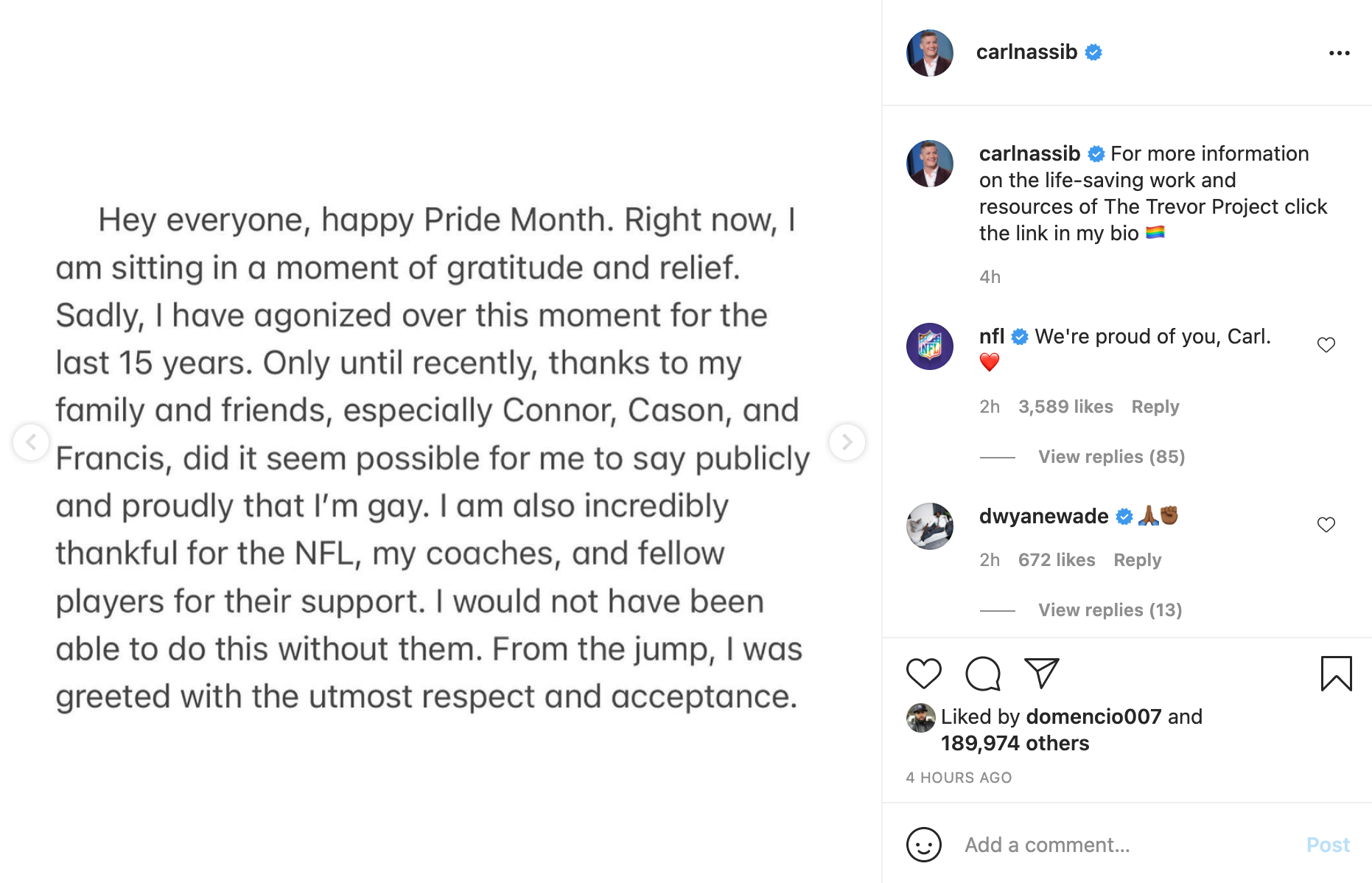Click the Add a comment field
1372x883 pixels.
click(1127, 845)
